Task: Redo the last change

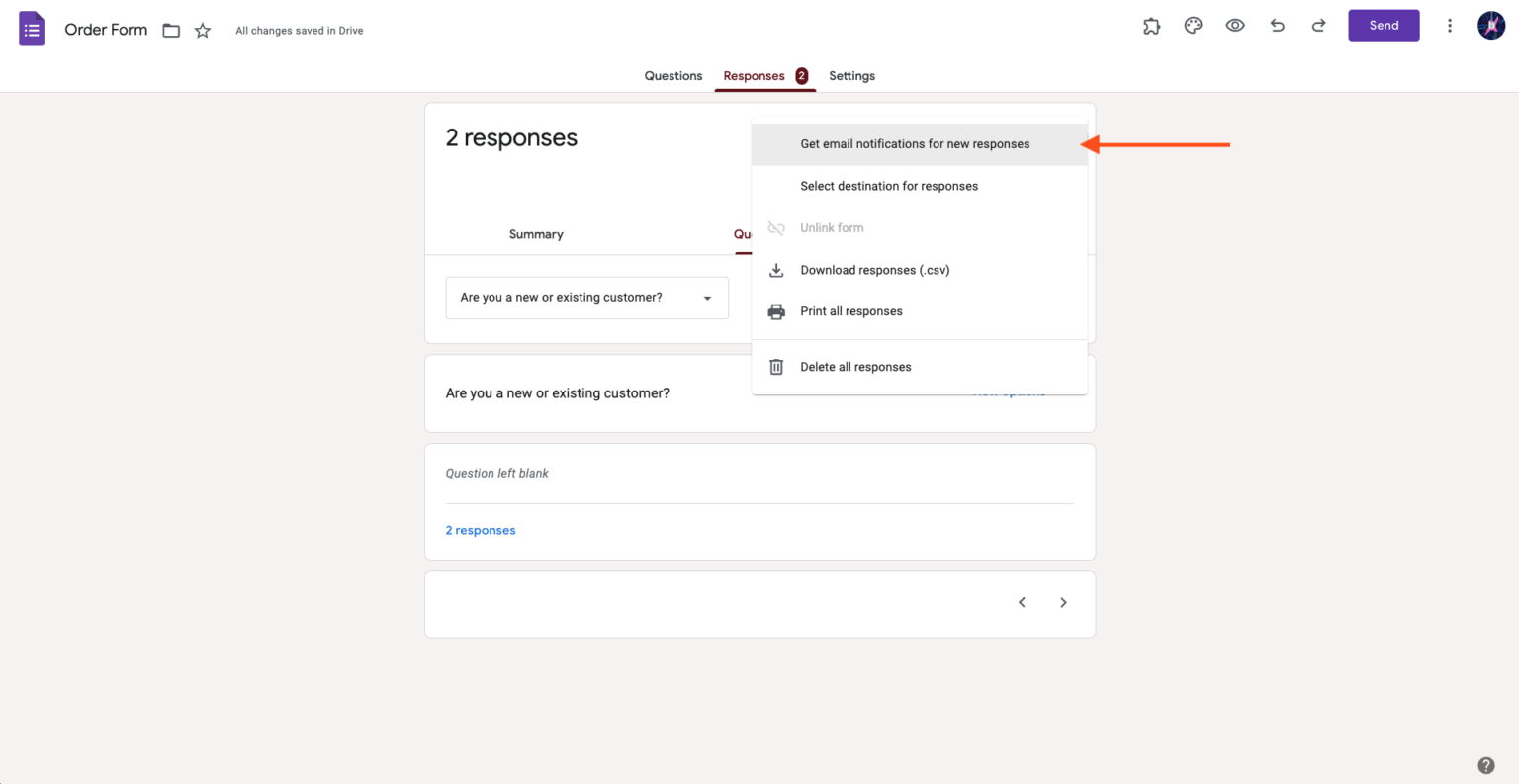Action: click(x=1318, y=26)
